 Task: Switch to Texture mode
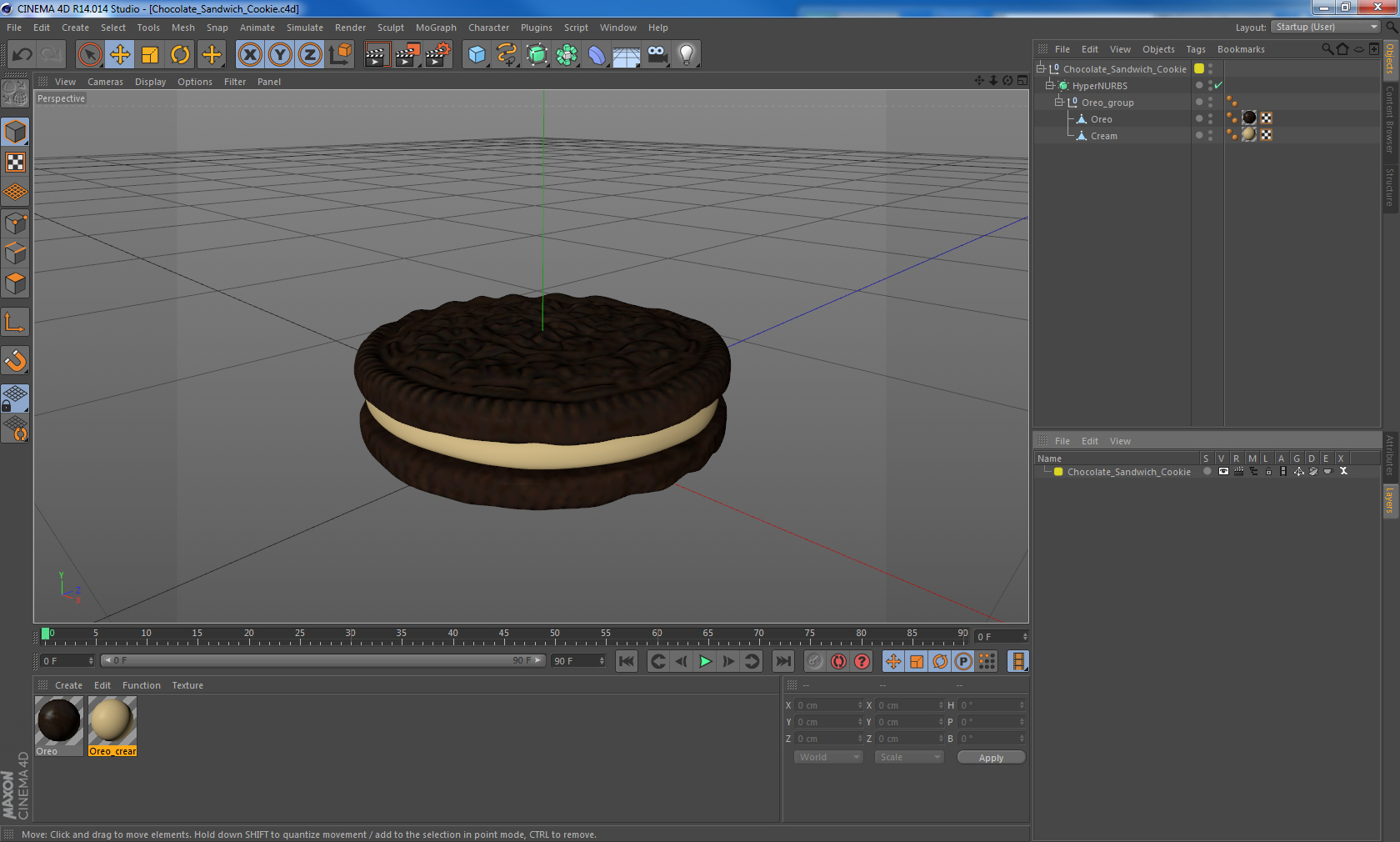15,163
